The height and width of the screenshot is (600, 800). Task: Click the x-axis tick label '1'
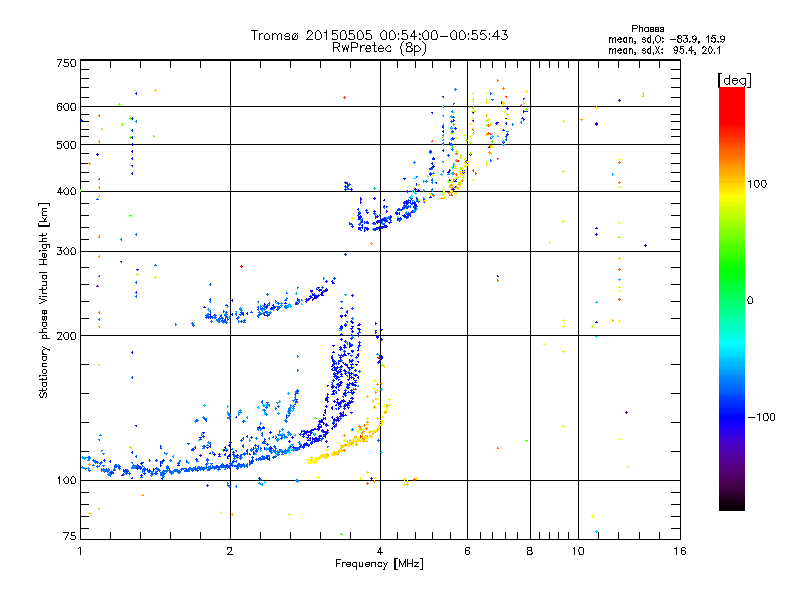80,551
